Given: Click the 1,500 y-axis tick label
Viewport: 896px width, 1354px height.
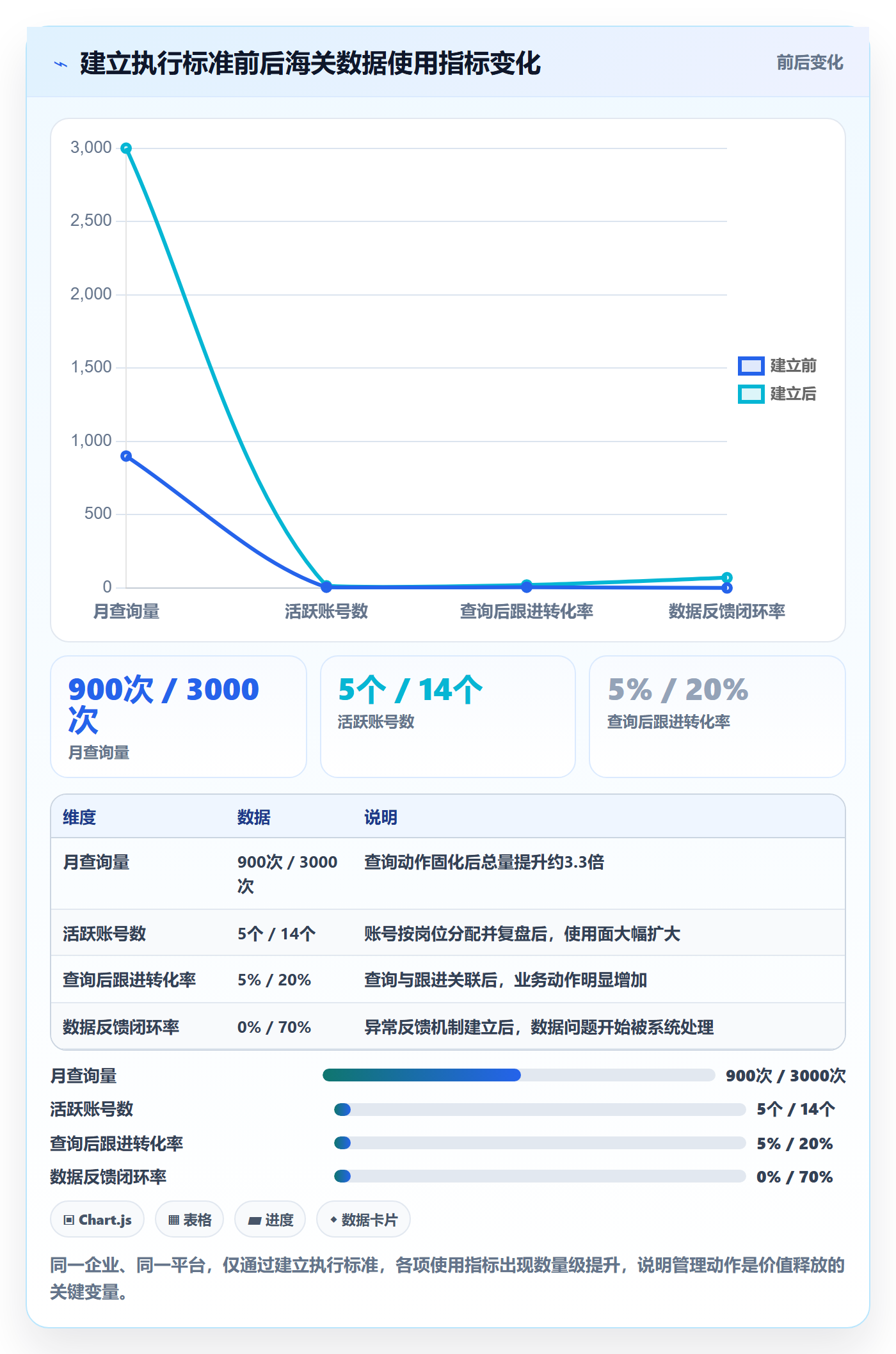Looking at the screenshot, I should (x=91, y=367).
